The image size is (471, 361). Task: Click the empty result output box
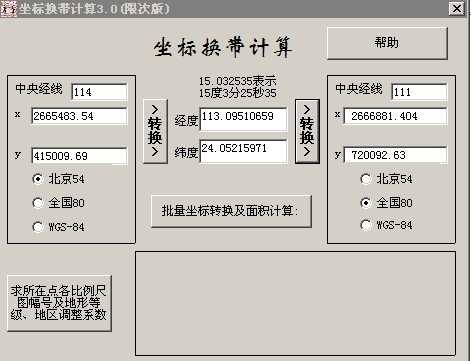click(x=295, y=303)
